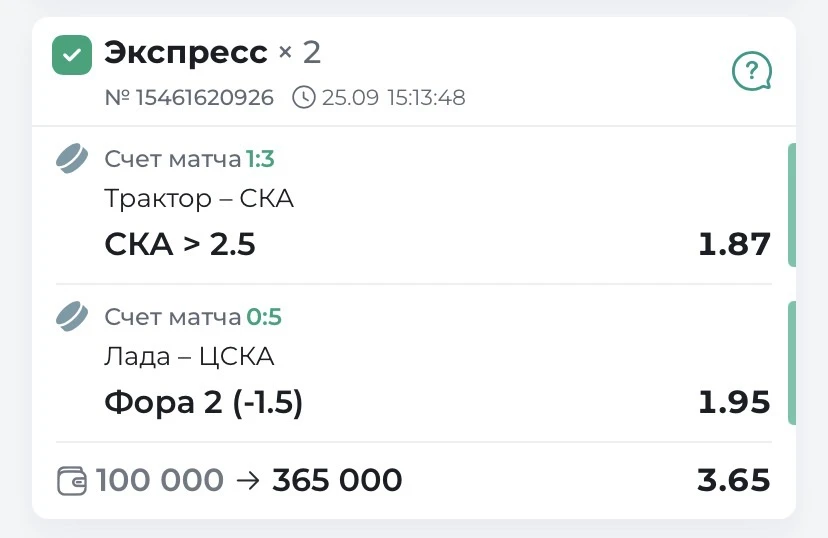This screenshot has height=538, width=828.
Task: Click the Счет матча 0:5 score
Action: pyautogui.click(x=193, y=317)
